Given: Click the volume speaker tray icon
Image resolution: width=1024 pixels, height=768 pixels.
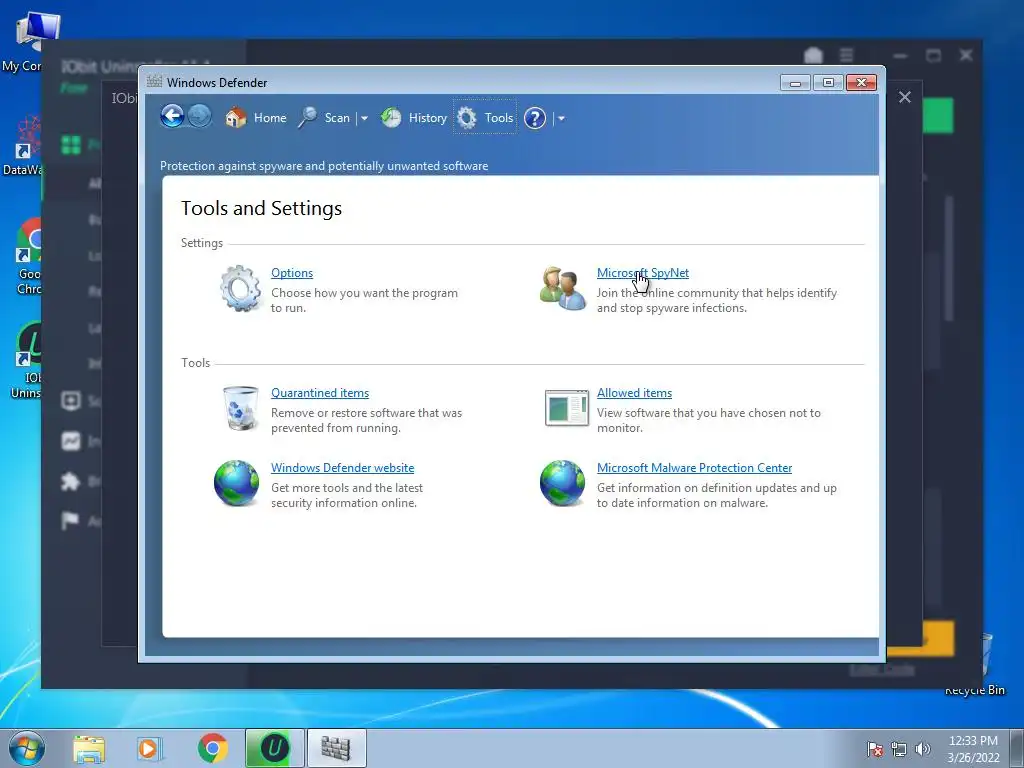Looking at the screenshot, I should (x=922, y=749).
